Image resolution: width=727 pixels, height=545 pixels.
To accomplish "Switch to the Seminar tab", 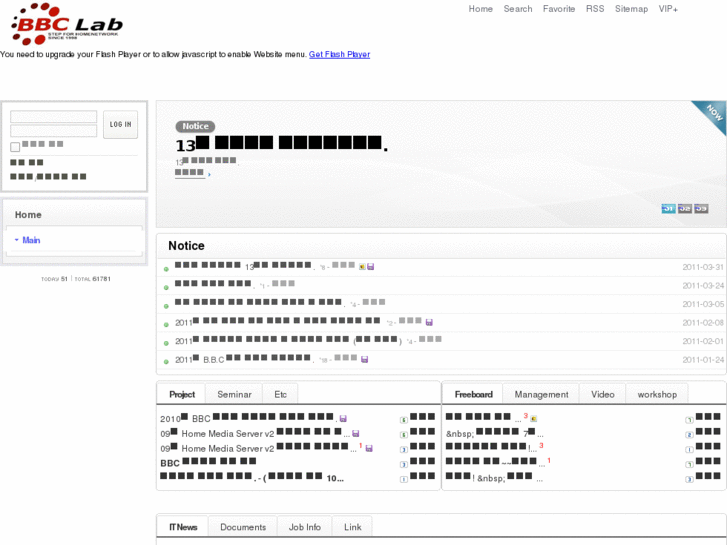I will [x=234, y=394].
